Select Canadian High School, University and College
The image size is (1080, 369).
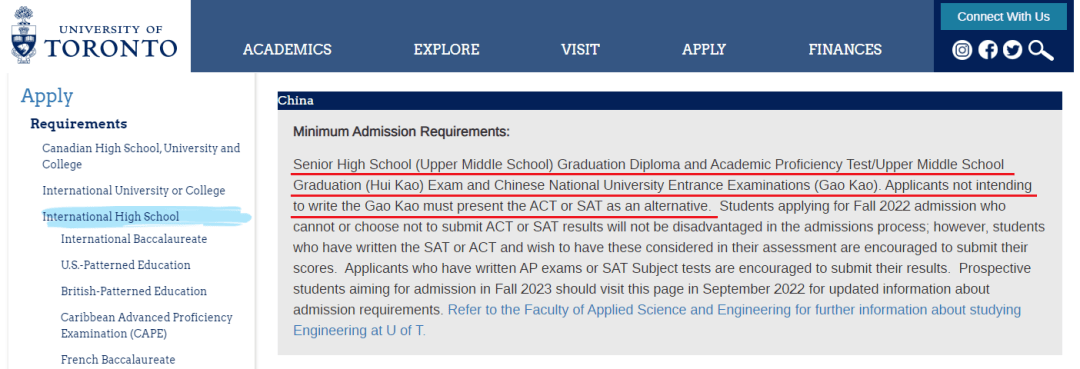click(141, 156)
